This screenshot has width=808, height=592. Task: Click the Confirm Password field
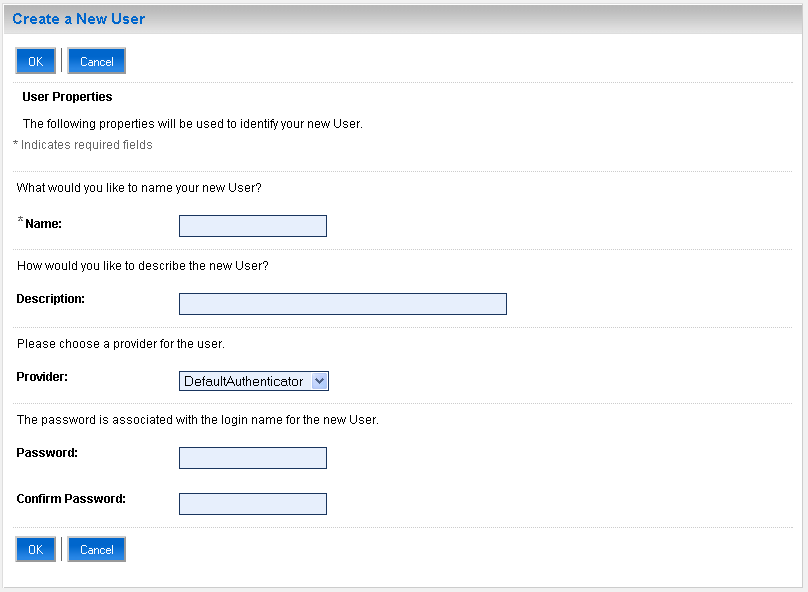click(252, 504)
